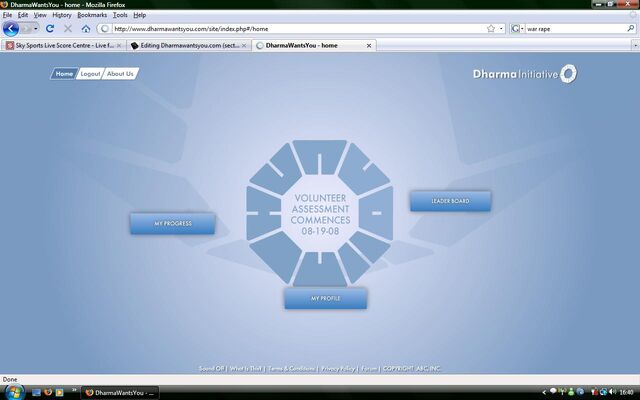The height and width of the screenshot is (400, 640).
Task: Open the Bookmarks menu
Action: 92,15
